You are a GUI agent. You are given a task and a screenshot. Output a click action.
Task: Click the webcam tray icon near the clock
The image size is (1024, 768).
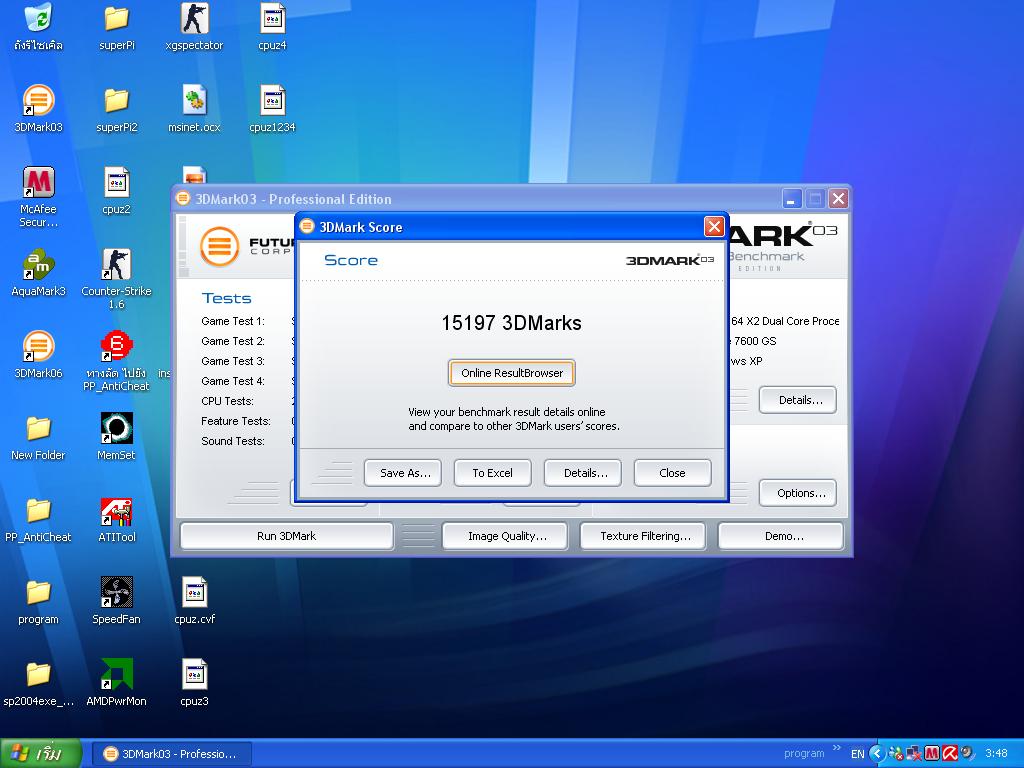coord(968,754)
